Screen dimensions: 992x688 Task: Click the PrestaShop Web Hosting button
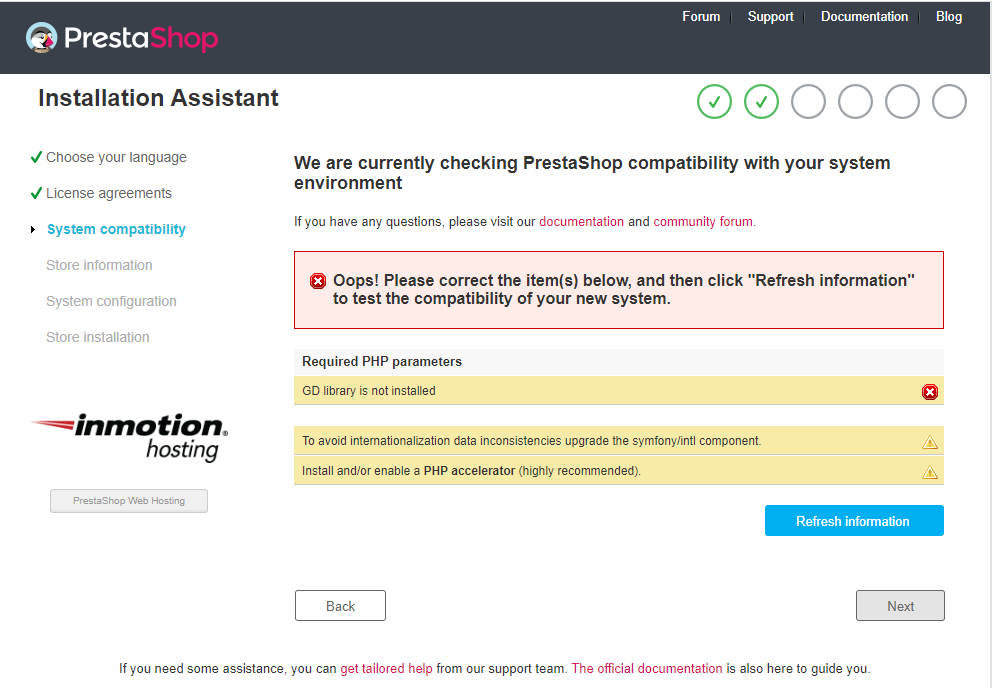[x=129, y=501]
